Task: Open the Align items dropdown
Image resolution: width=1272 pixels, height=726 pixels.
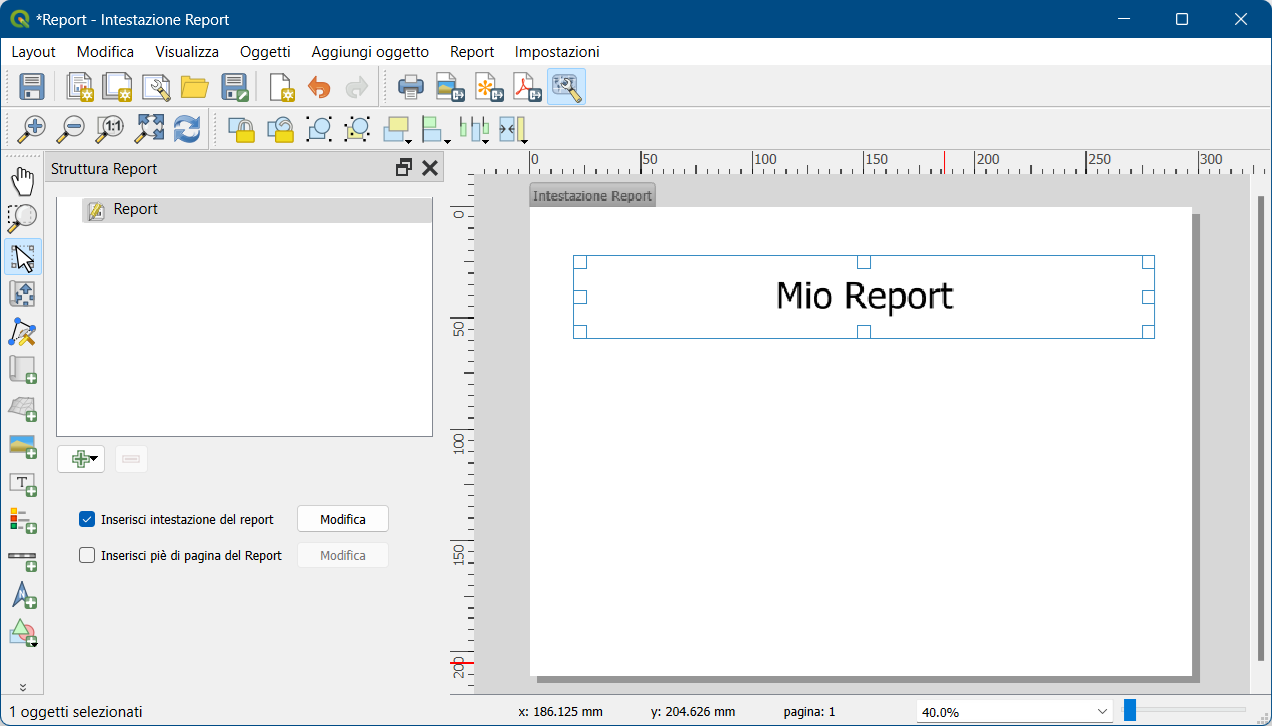Action: 435,128
